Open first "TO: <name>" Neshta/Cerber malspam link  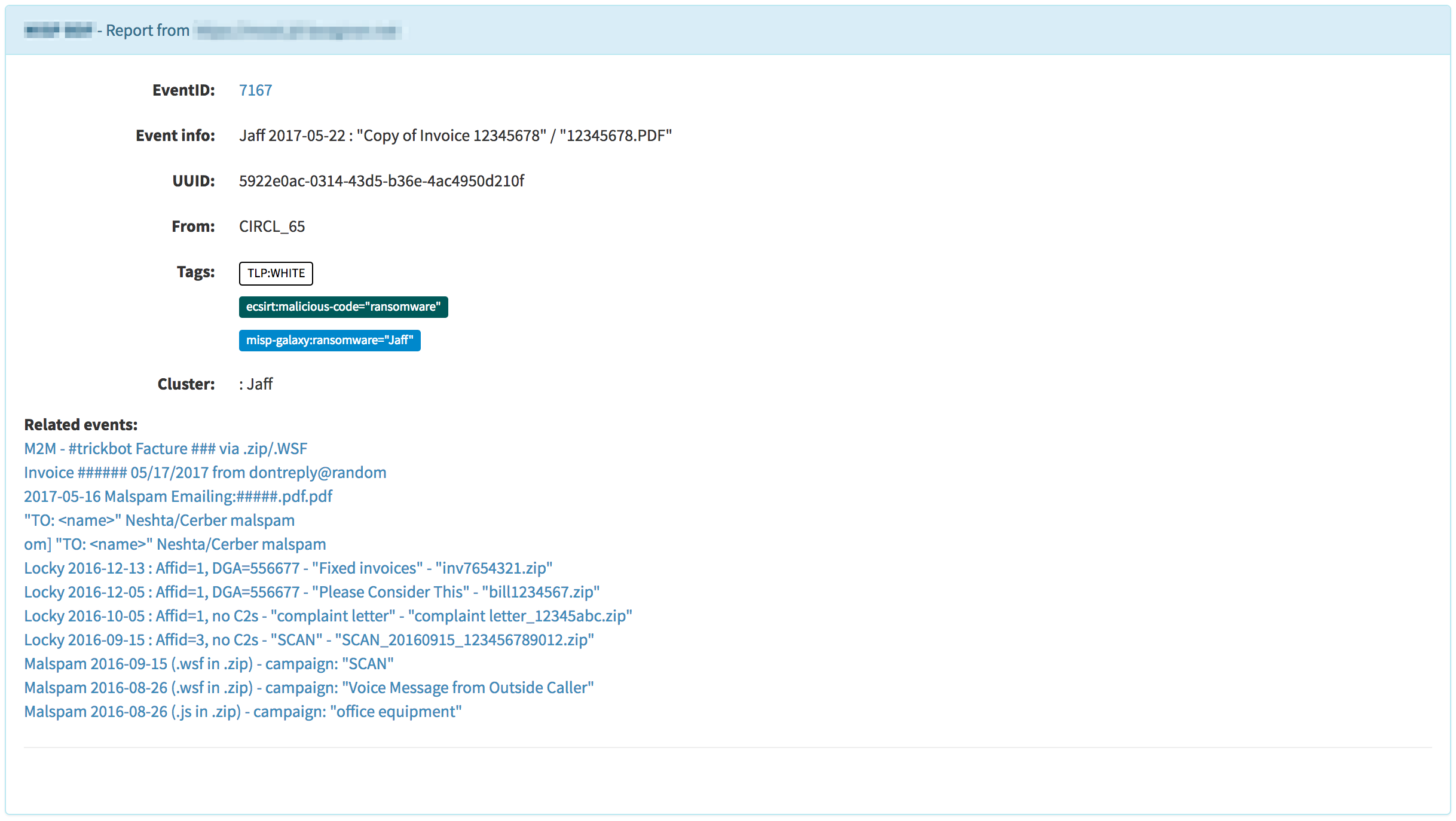tap(159, 520)
